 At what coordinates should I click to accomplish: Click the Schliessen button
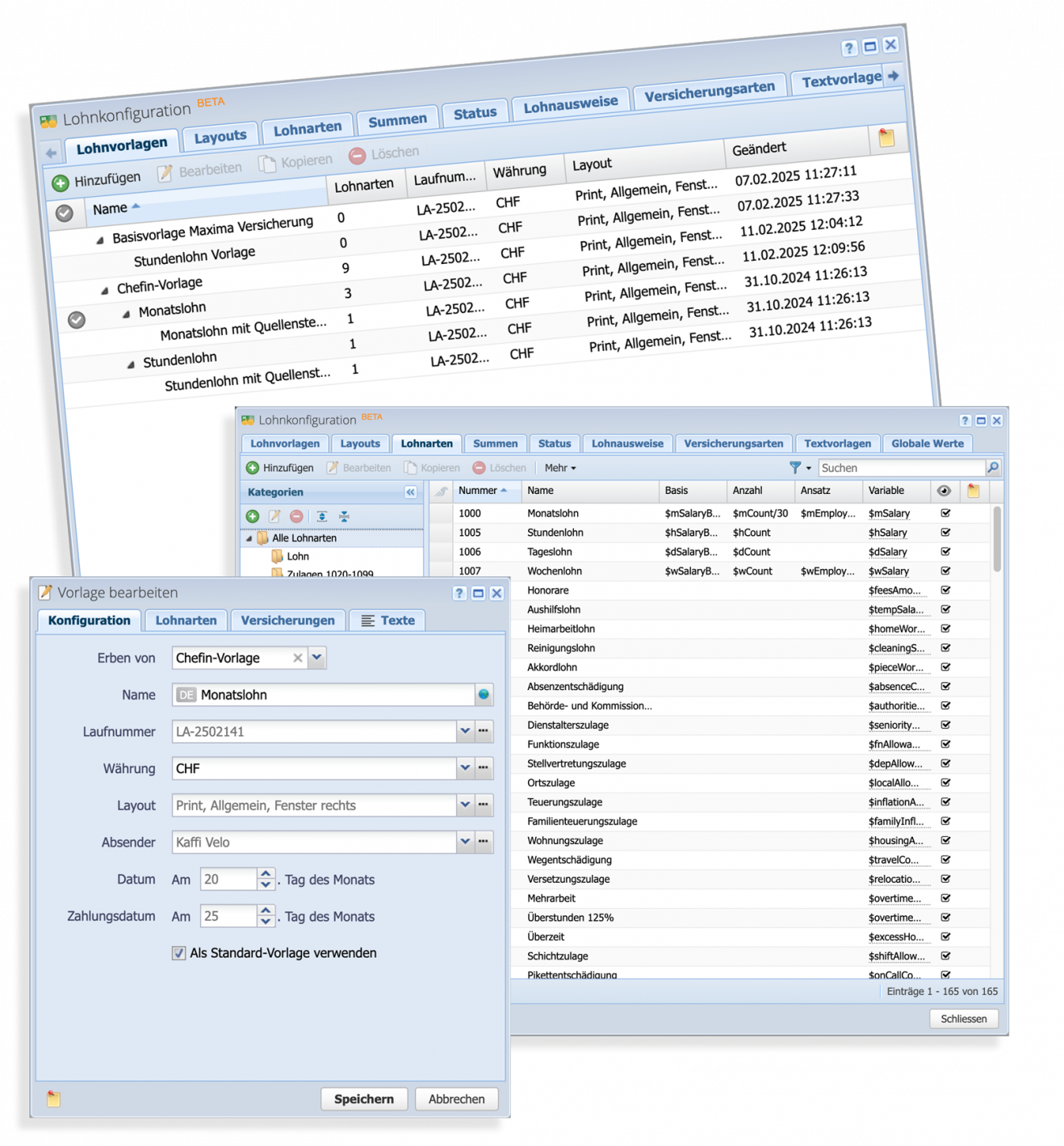click(963, 1018)
